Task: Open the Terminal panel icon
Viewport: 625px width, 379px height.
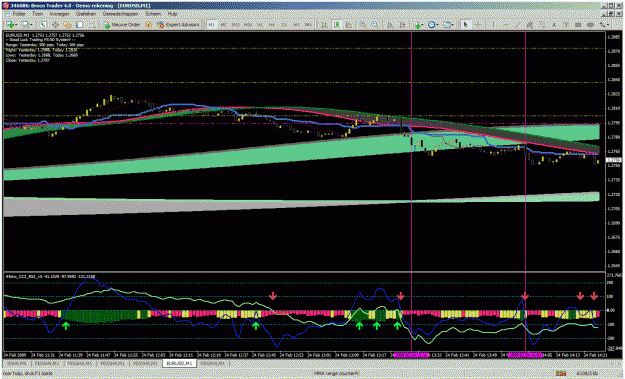Action: (x=80, y=25)
